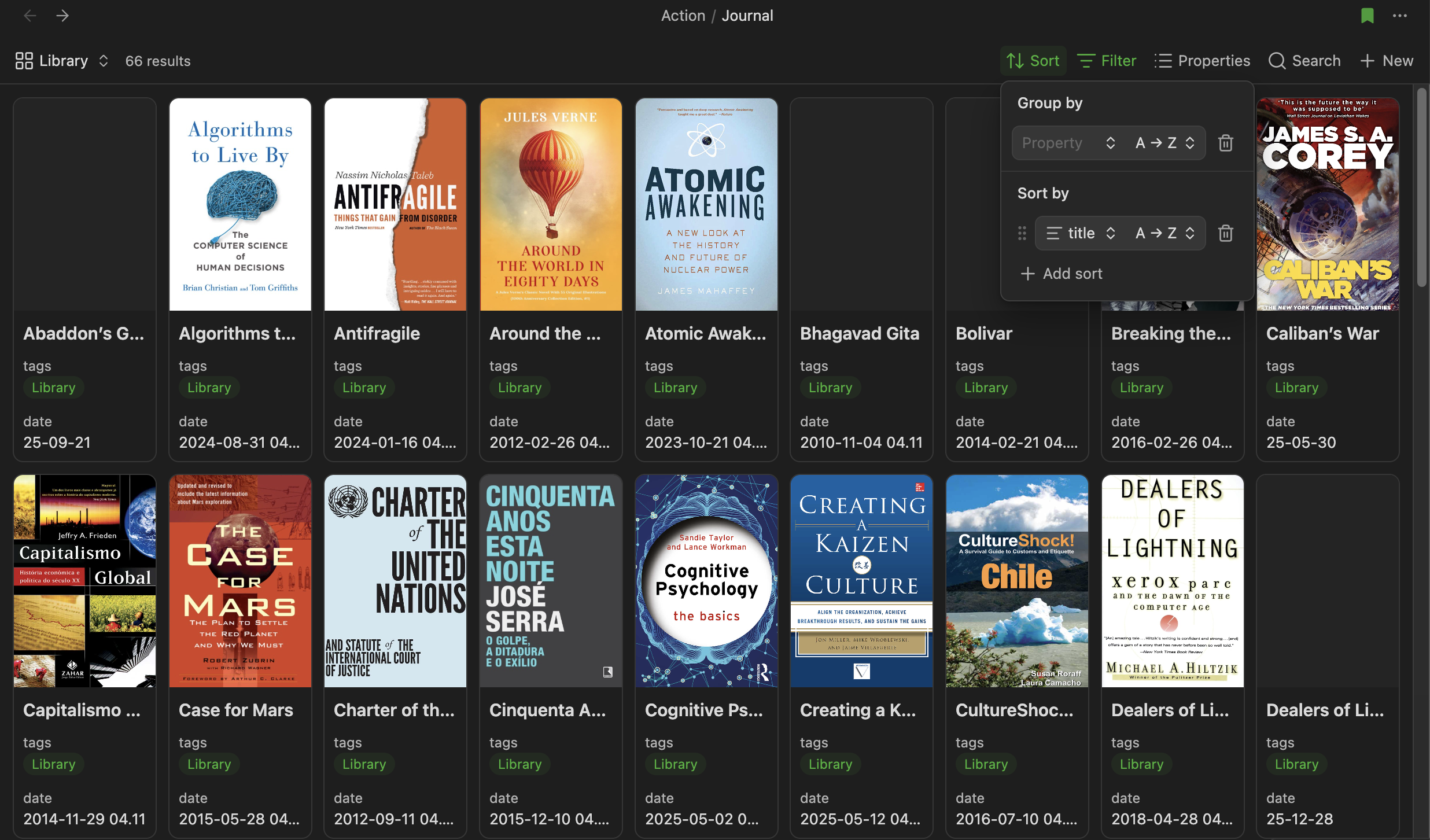Image resolution: width=1430 pixels, height=840 pixels.
Task: Open the Capitalismo Global cover
Action: [85, 581]
